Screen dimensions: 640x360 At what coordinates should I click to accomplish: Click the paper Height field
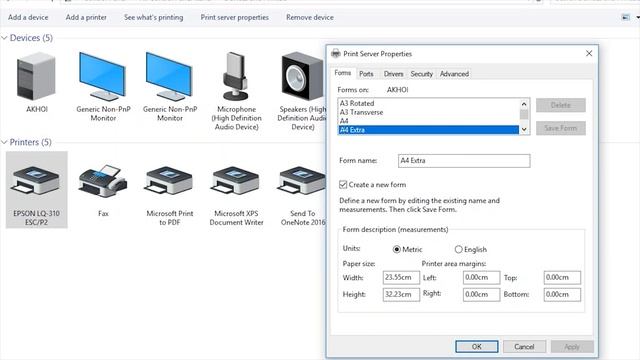[x=401, y=294]
